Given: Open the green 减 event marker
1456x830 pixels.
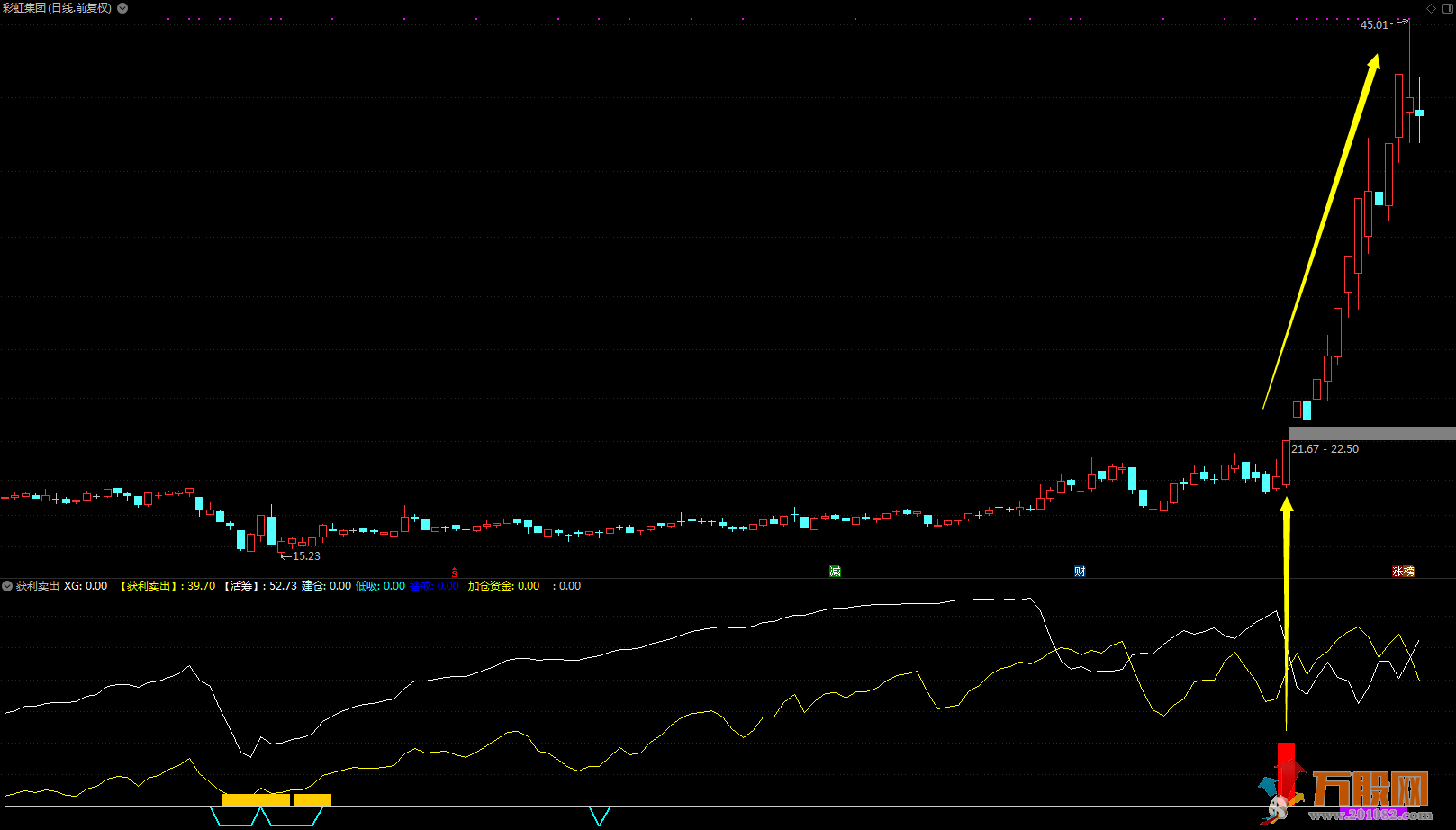Looking at the screenshot, I should click(835, 572).
